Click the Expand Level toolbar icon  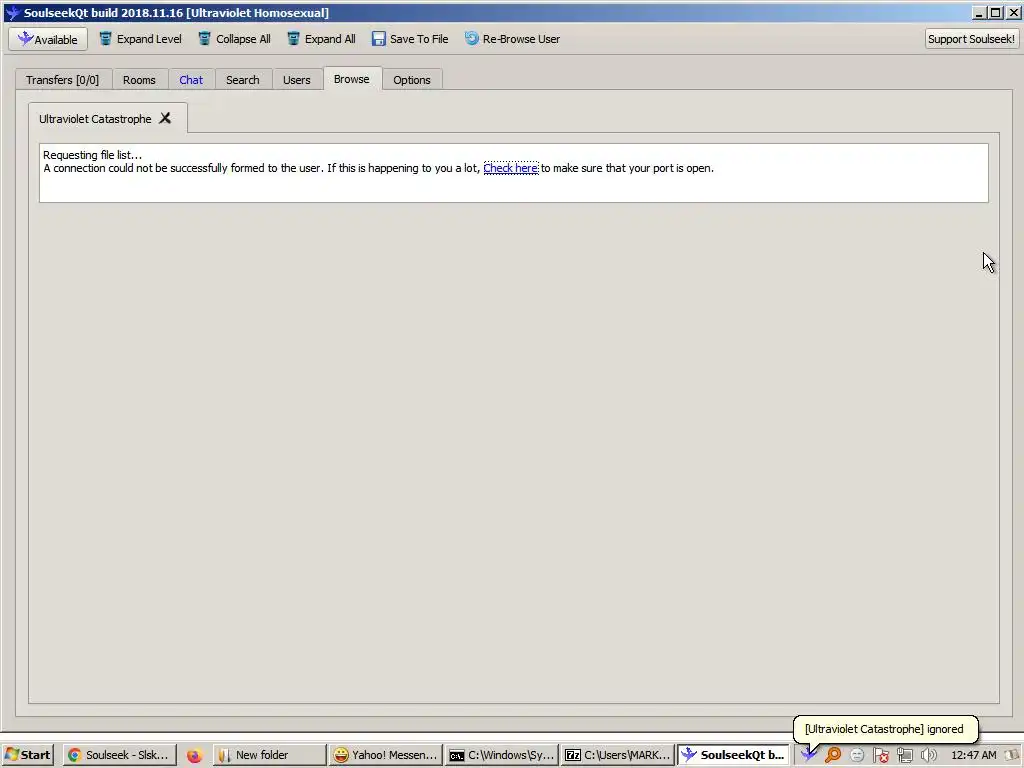[x=105, y=39]
